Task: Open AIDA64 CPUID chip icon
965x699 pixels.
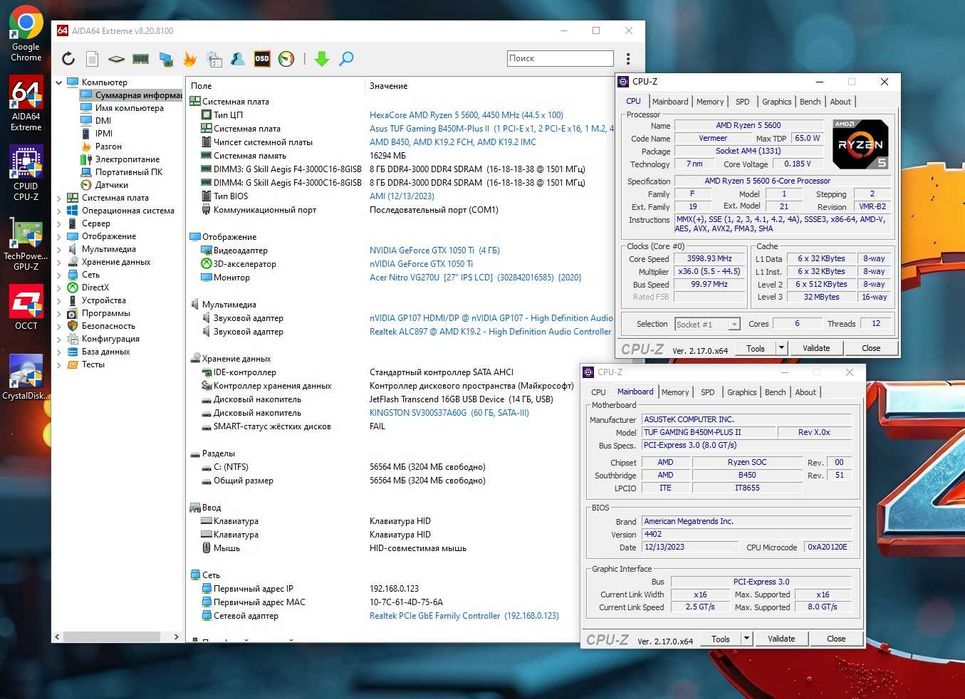Action: pos(116,59)
